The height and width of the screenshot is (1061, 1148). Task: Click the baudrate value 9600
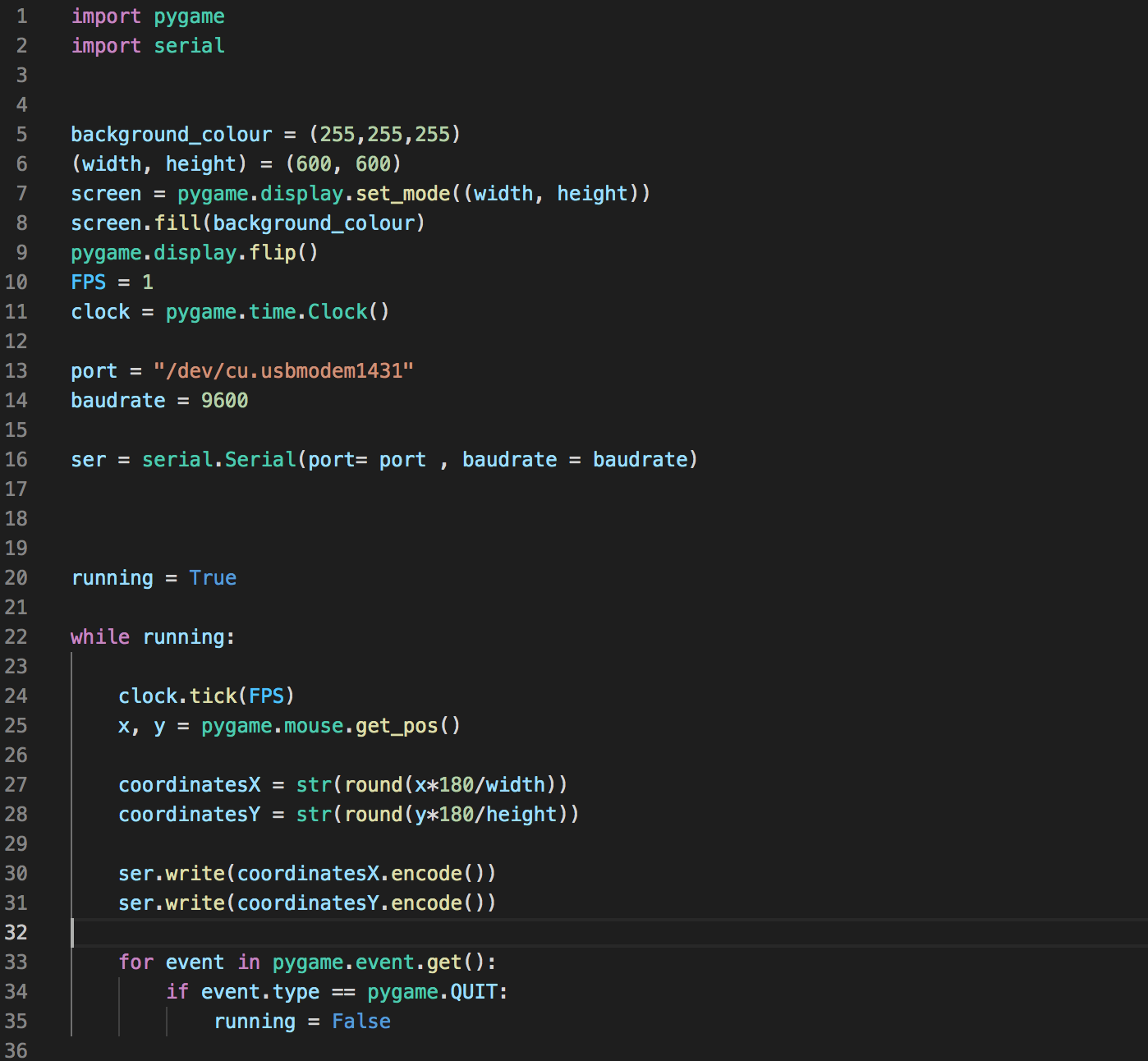227,400
